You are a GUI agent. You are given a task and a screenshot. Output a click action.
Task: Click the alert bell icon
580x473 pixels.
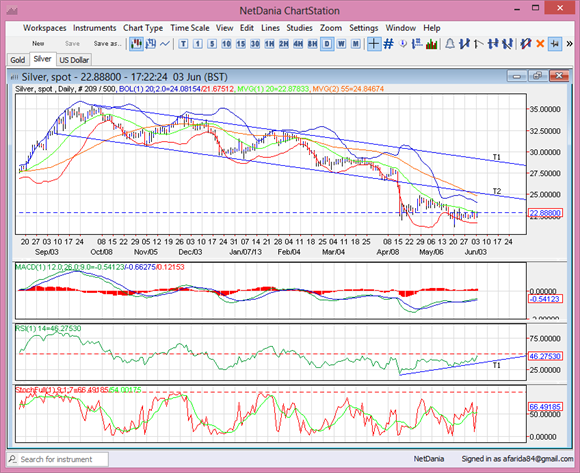point(450,44)
